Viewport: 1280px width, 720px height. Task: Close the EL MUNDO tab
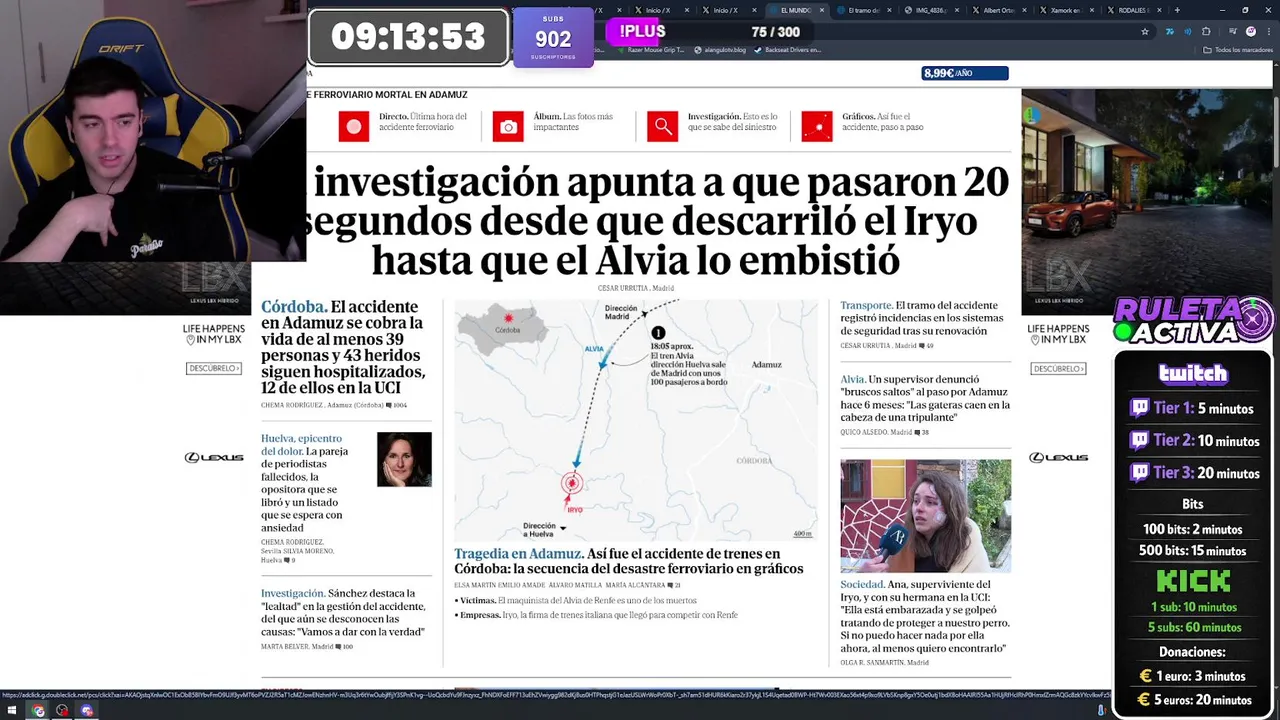point(822,10)
